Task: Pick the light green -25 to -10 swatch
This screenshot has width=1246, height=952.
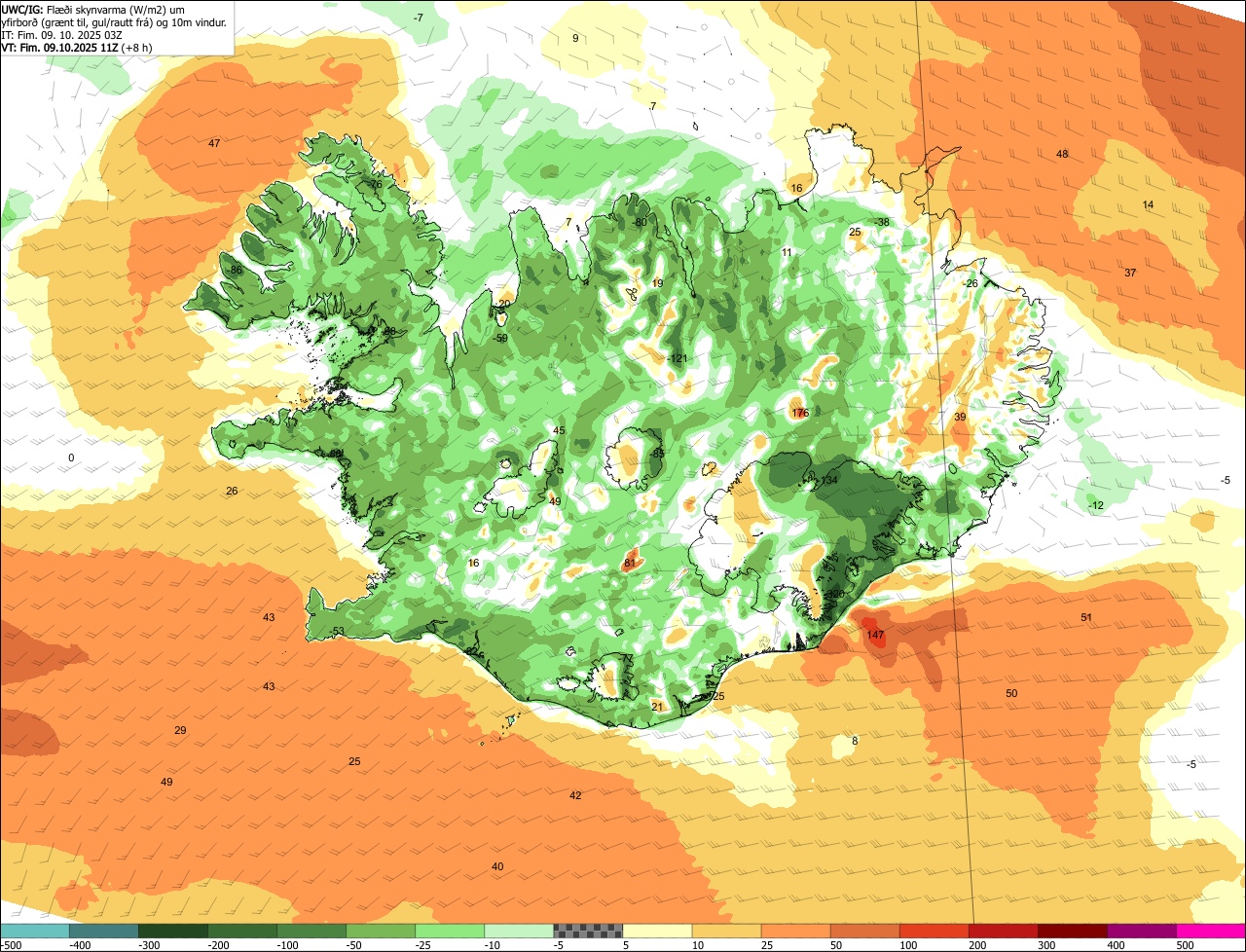Action: click(x=450, y=932)
